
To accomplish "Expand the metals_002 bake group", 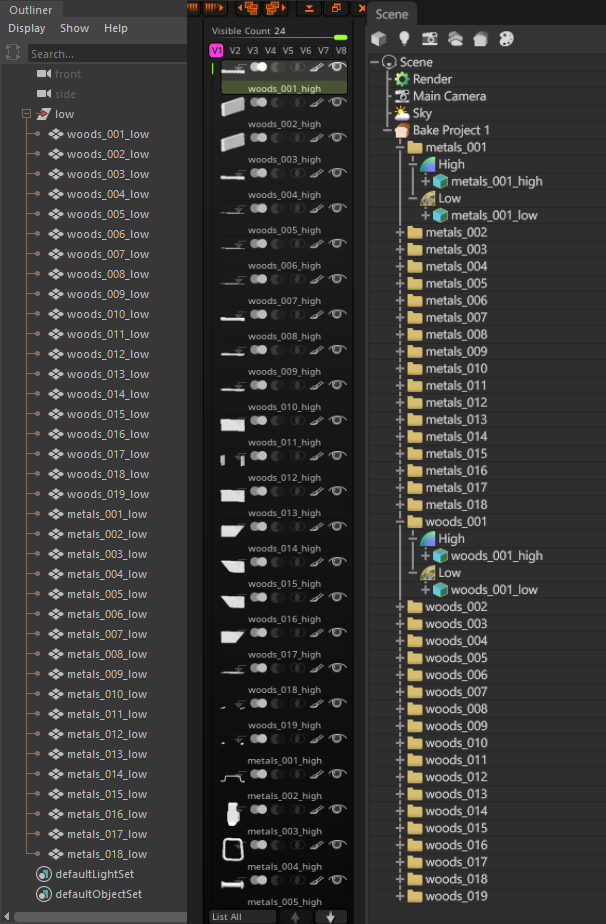I will [400, 232].
